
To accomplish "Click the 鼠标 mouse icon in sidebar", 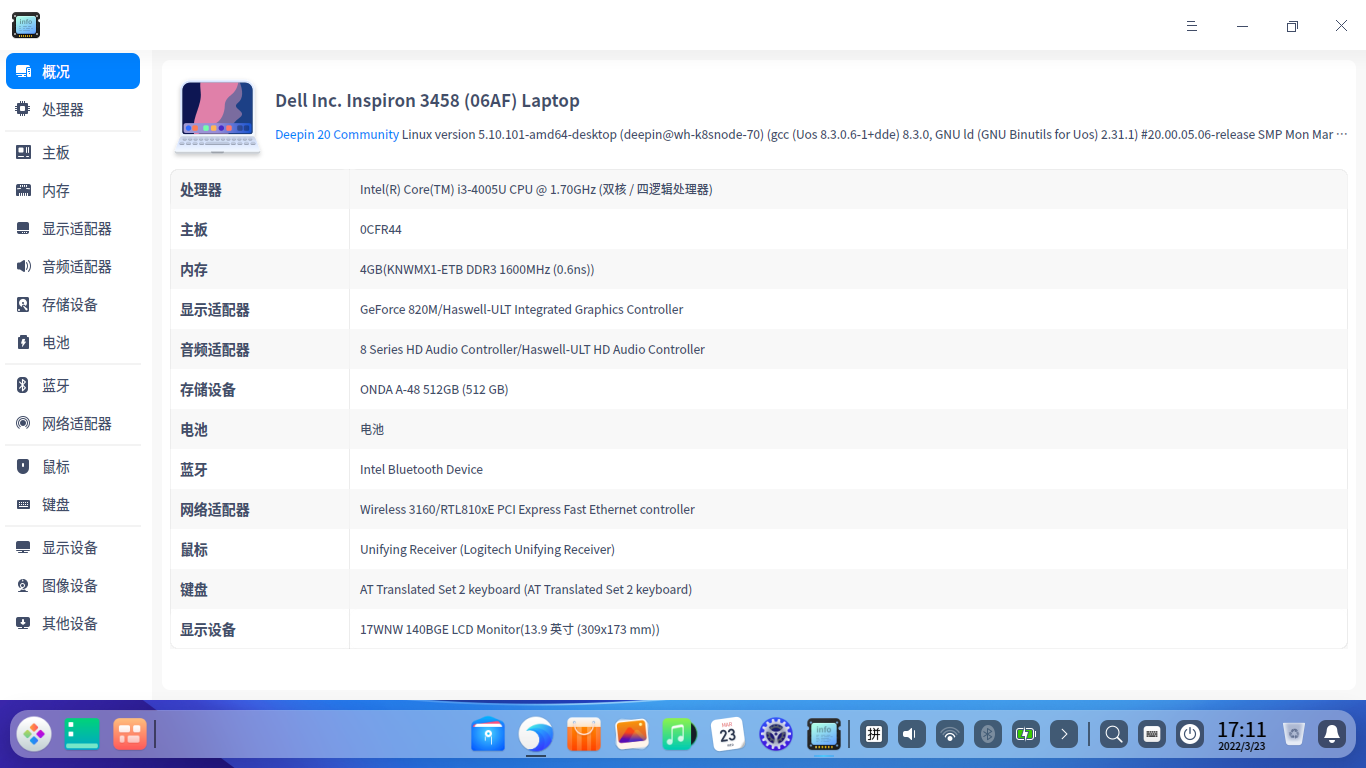I will [23, 466].
